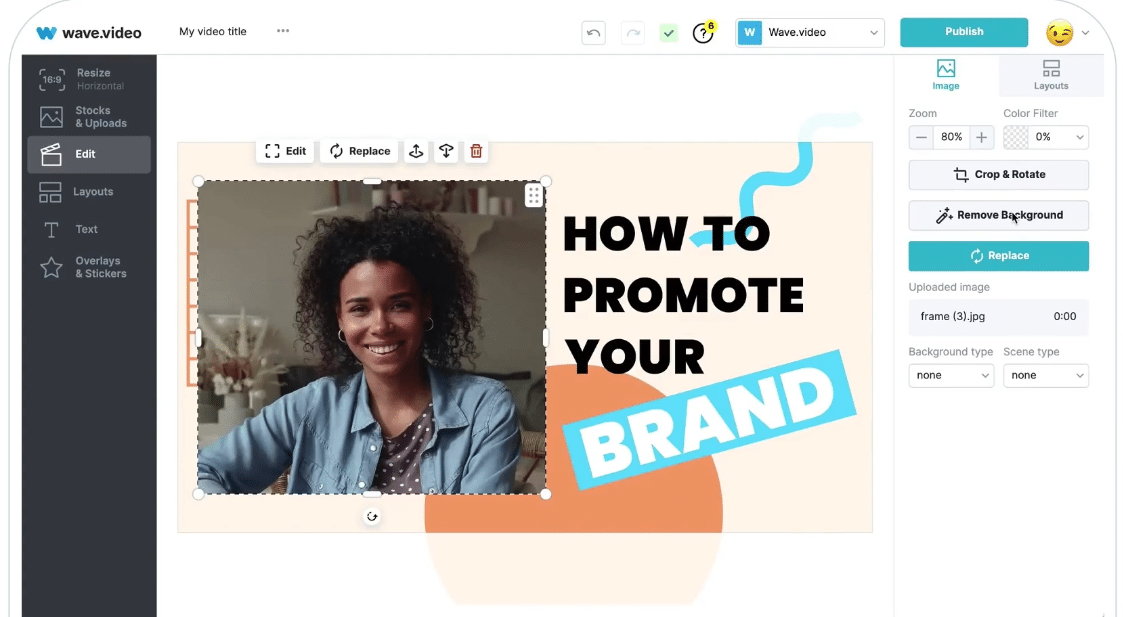
Task: Click the My video title field
Action: point(213,32)
